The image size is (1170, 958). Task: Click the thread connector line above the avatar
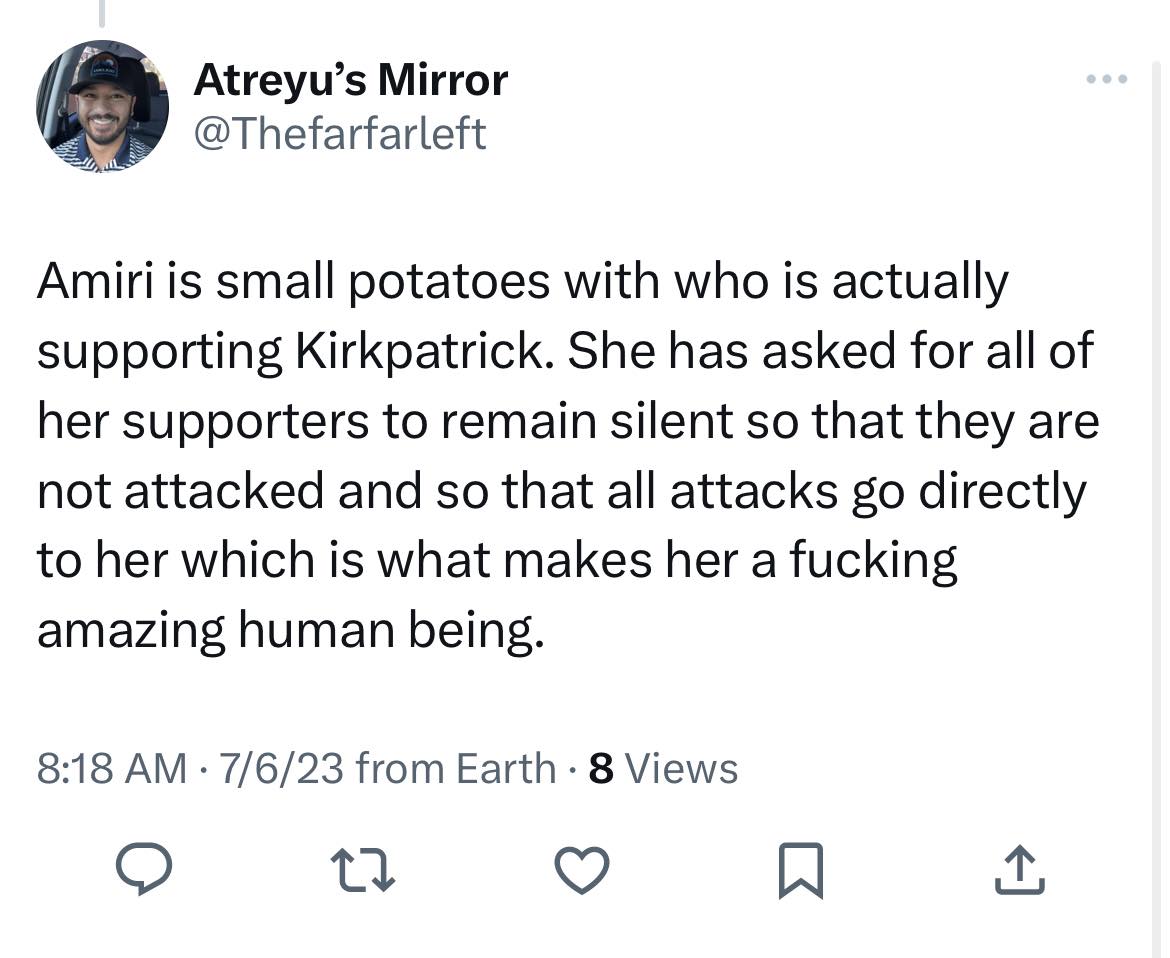(100, 12)
